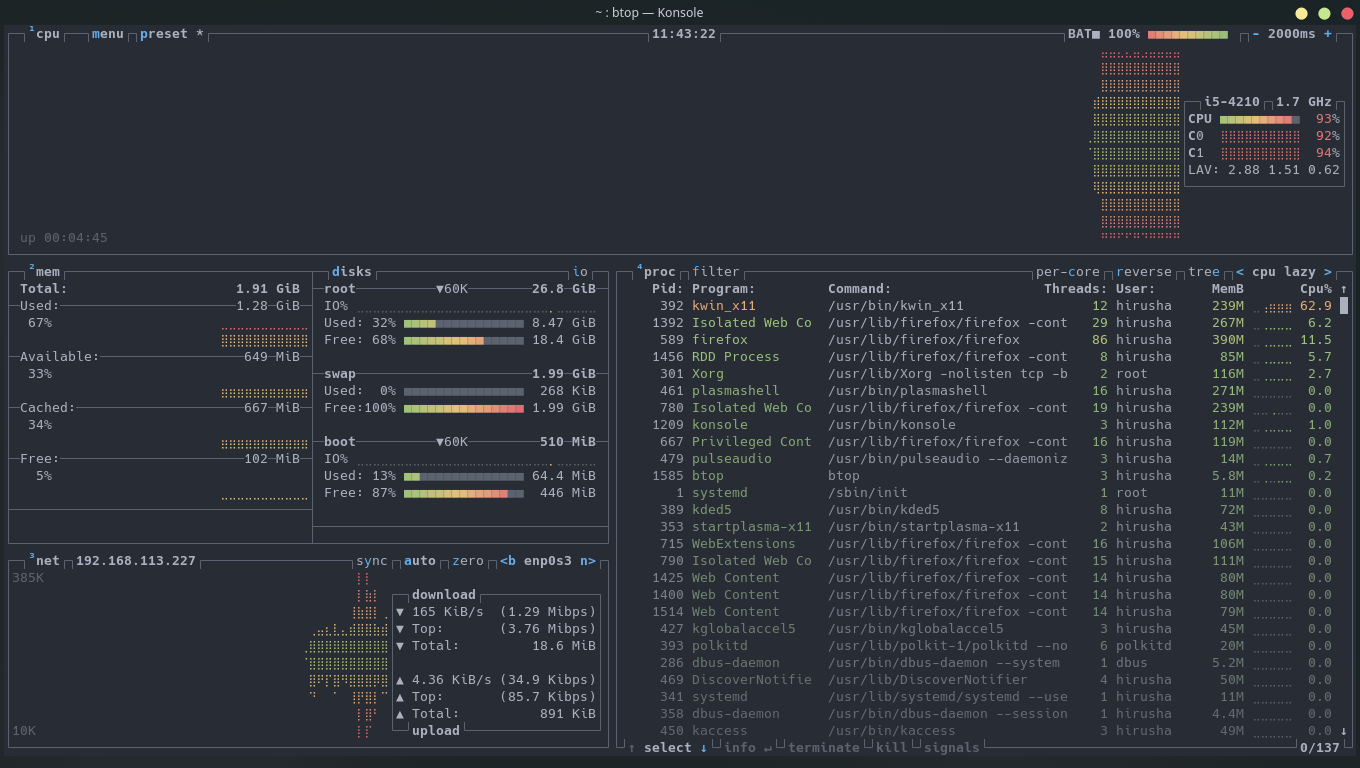
Task: Toggle auto scaling in the net panel
Action: coord(419,561)
